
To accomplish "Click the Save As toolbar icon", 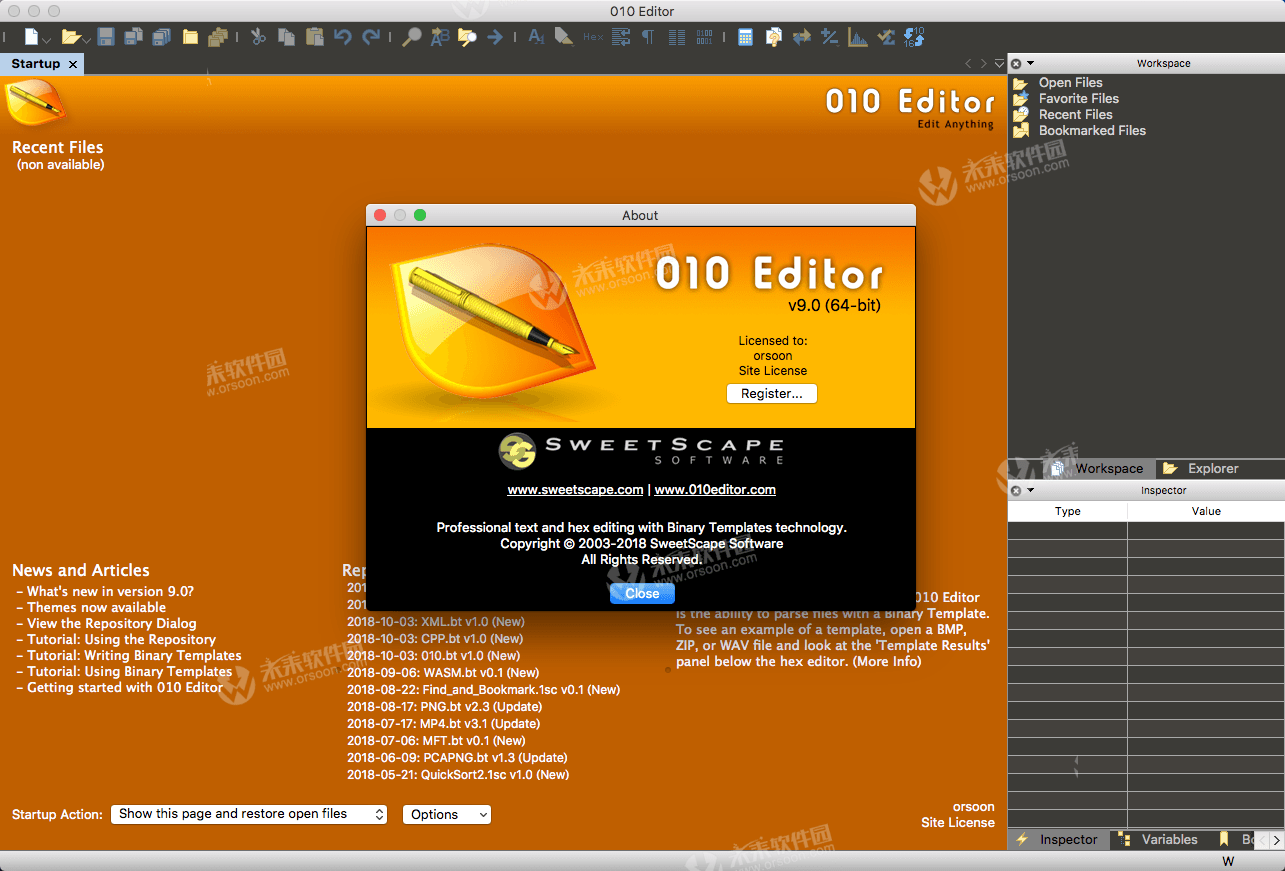I will point(133,37).
